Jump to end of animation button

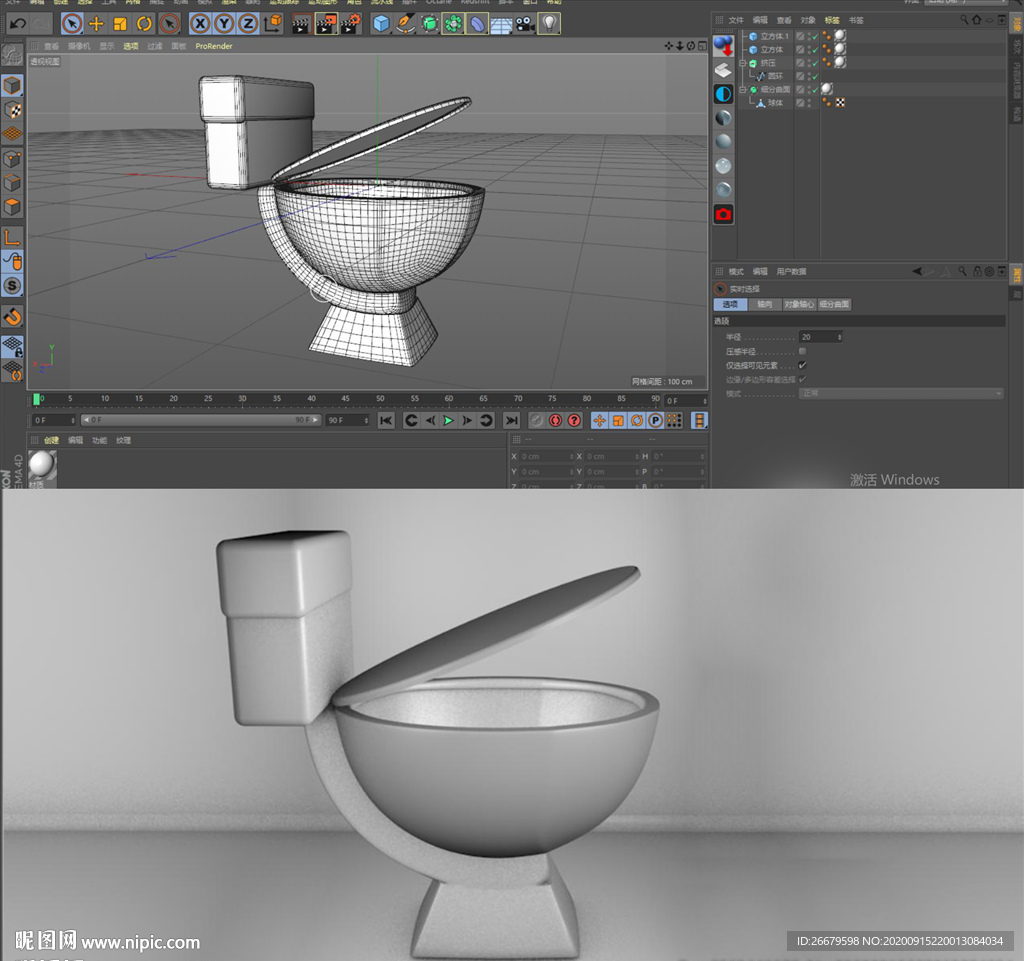tap(511, 421)
